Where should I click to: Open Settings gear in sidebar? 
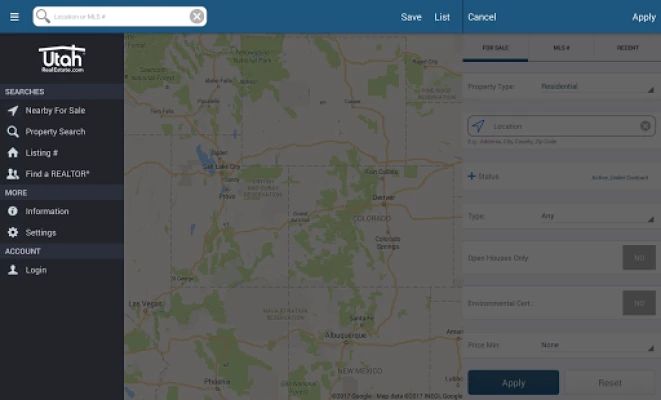click(x=13, y=232)
